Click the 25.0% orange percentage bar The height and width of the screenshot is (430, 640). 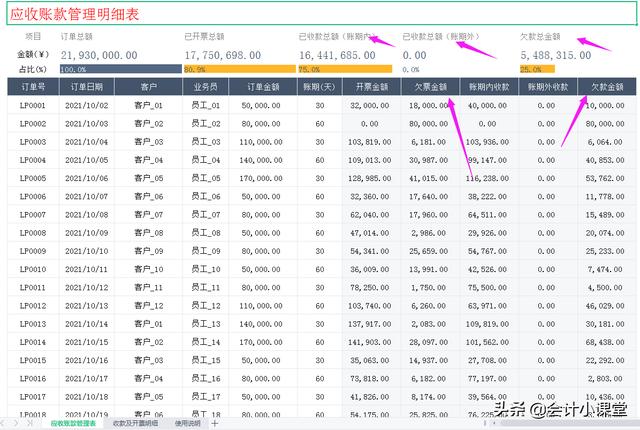537,69
